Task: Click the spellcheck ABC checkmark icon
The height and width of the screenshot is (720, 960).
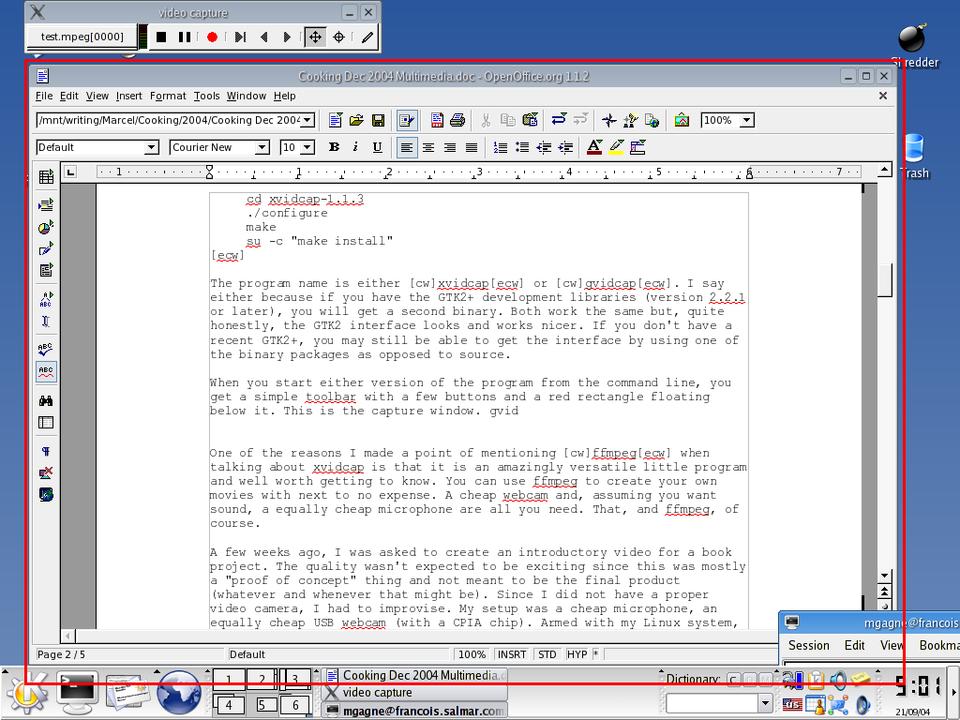Action: 46,349
